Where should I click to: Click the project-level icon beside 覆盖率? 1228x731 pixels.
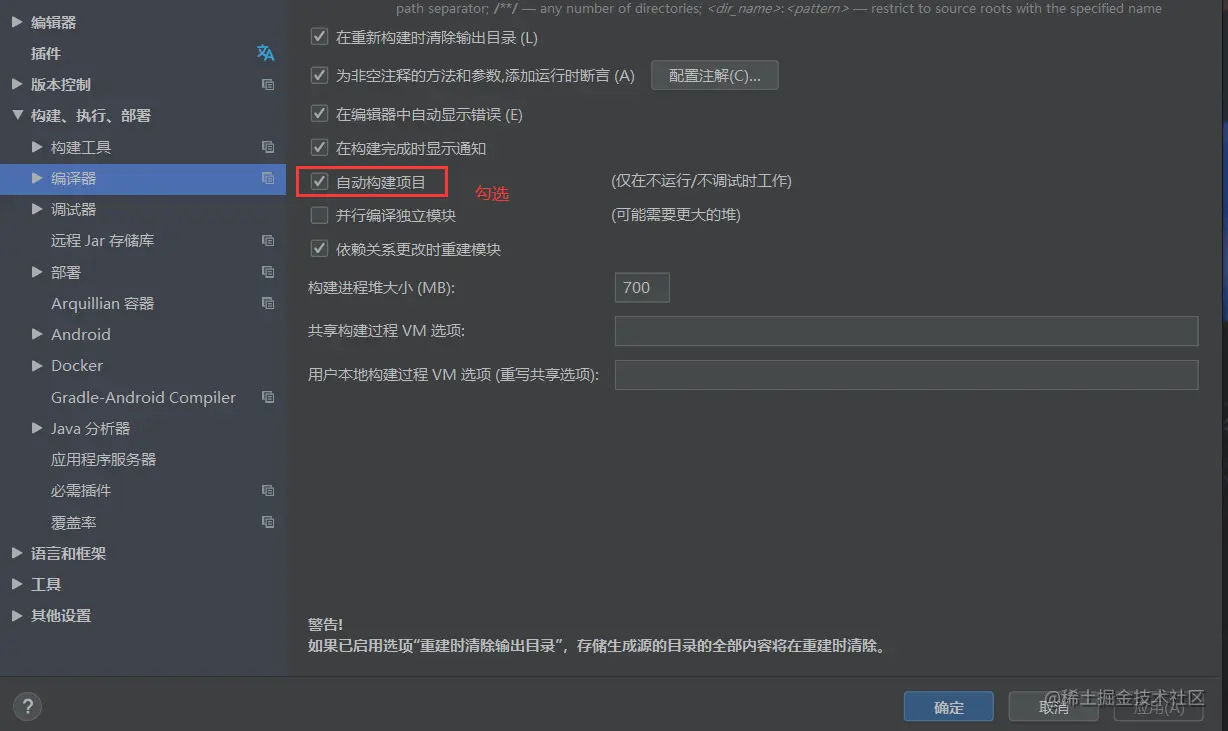click(268, 522)
